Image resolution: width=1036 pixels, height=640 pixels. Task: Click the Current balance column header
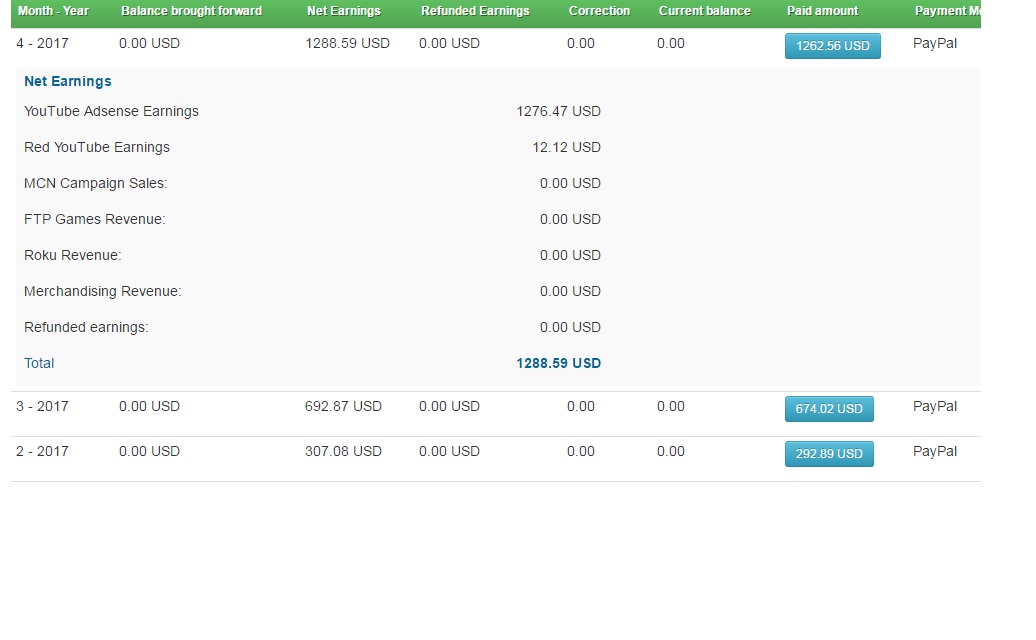point(704,11)
